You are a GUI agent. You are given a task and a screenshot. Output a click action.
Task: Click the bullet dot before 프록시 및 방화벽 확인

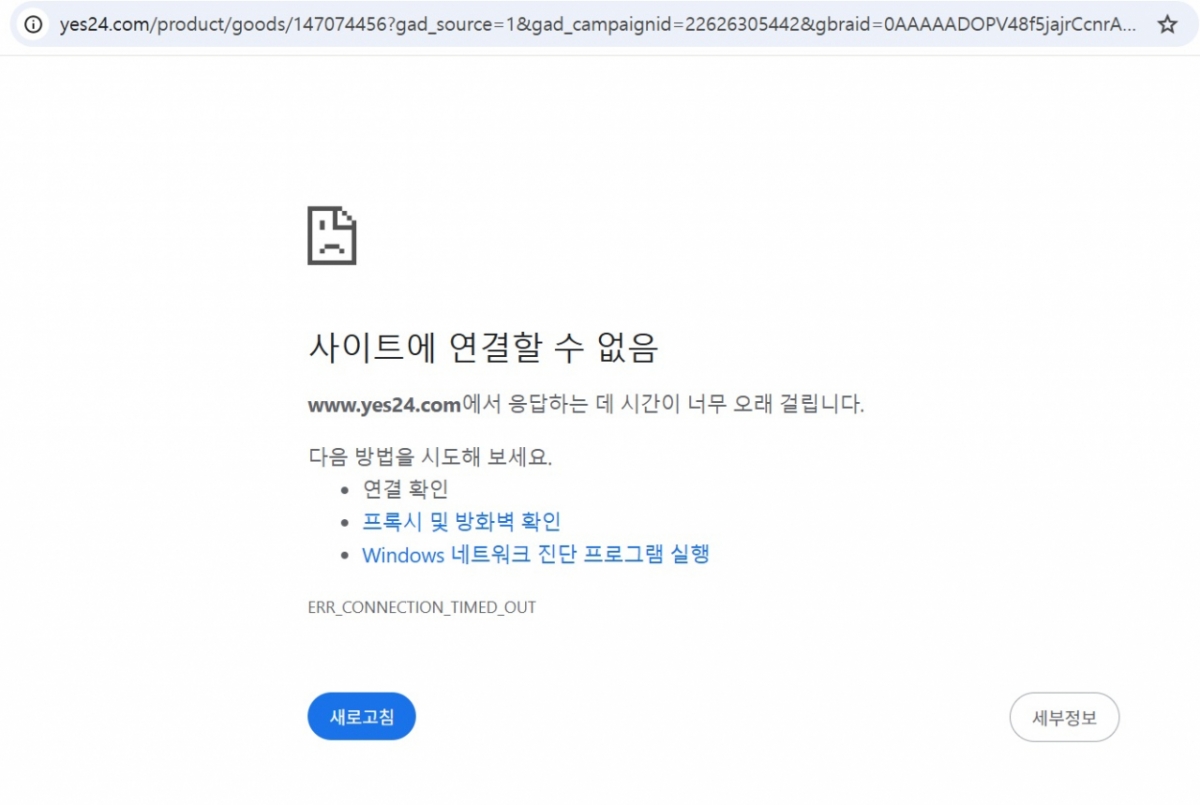point(344,523)
